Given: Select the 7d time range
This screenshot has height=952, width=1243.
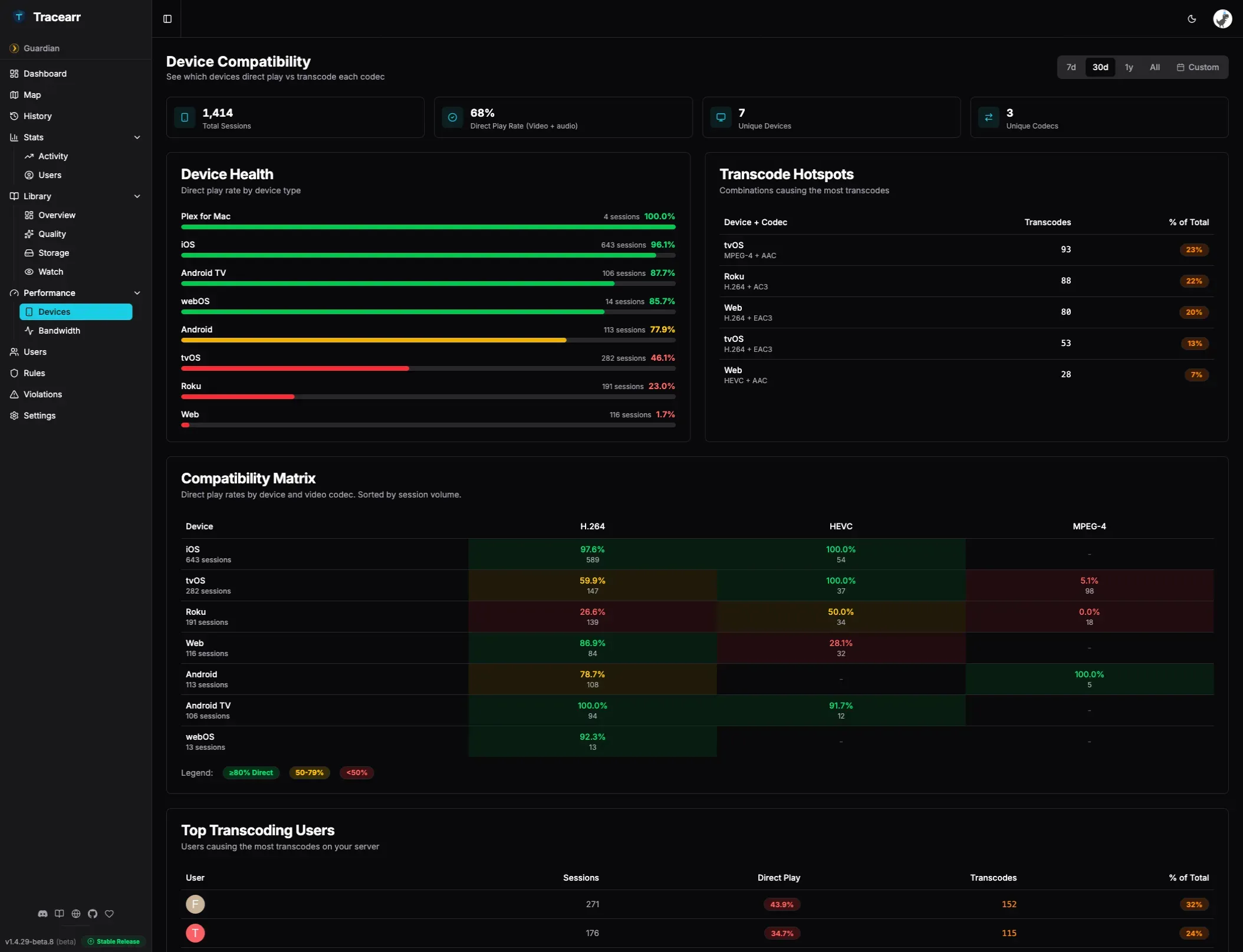Looking at the screenshot, I should pos(1071,67).
